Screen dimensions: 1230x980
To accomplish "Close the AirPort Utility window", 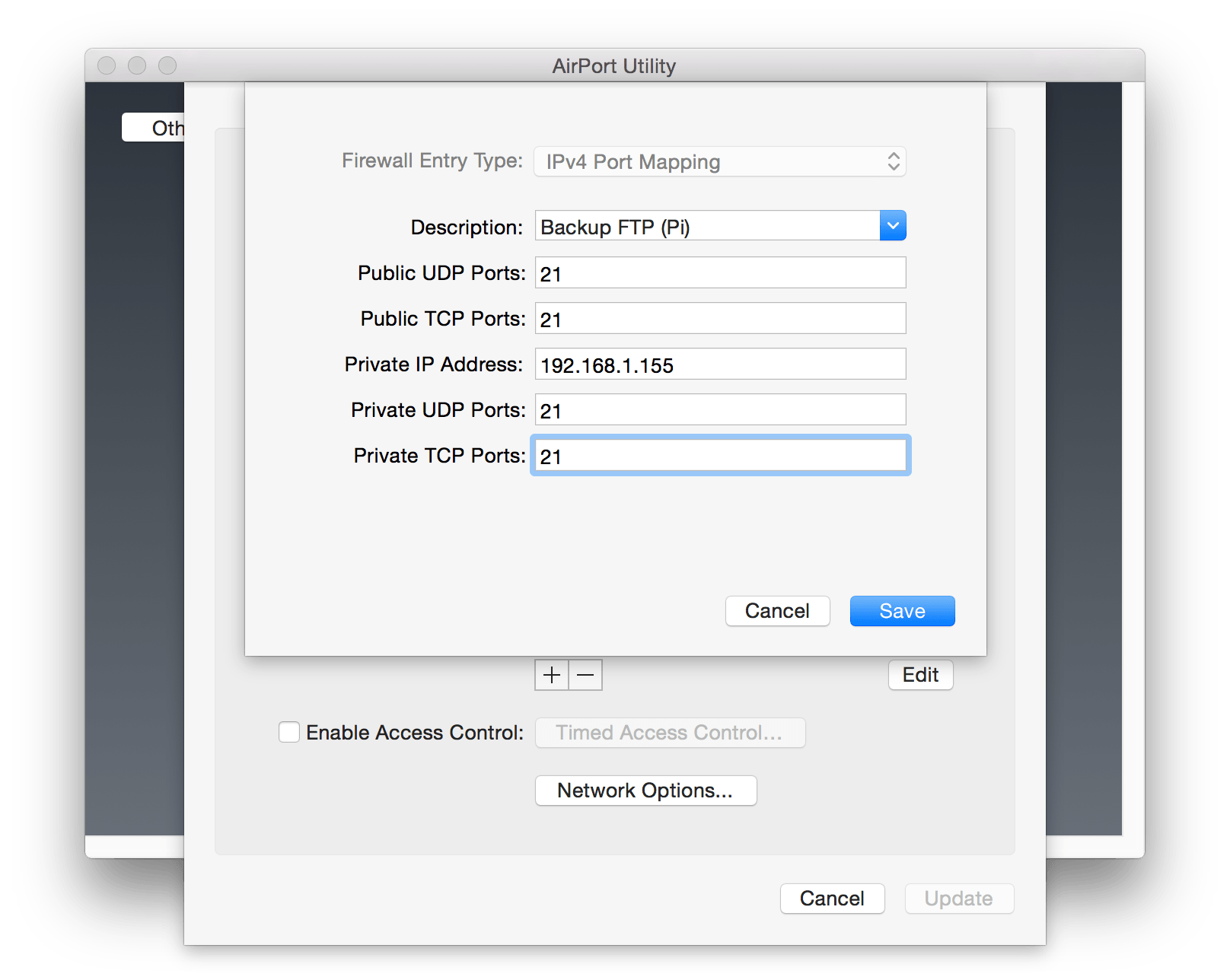I will coord(107,65).
